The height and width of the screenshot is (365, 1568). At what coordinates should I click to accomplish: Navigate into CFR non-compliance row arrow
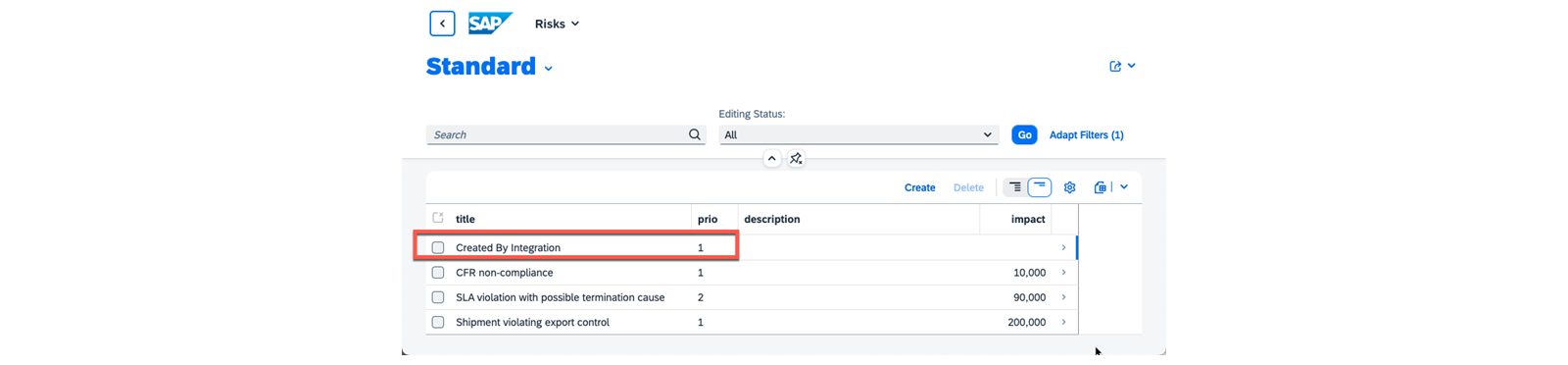(1063, 273)
